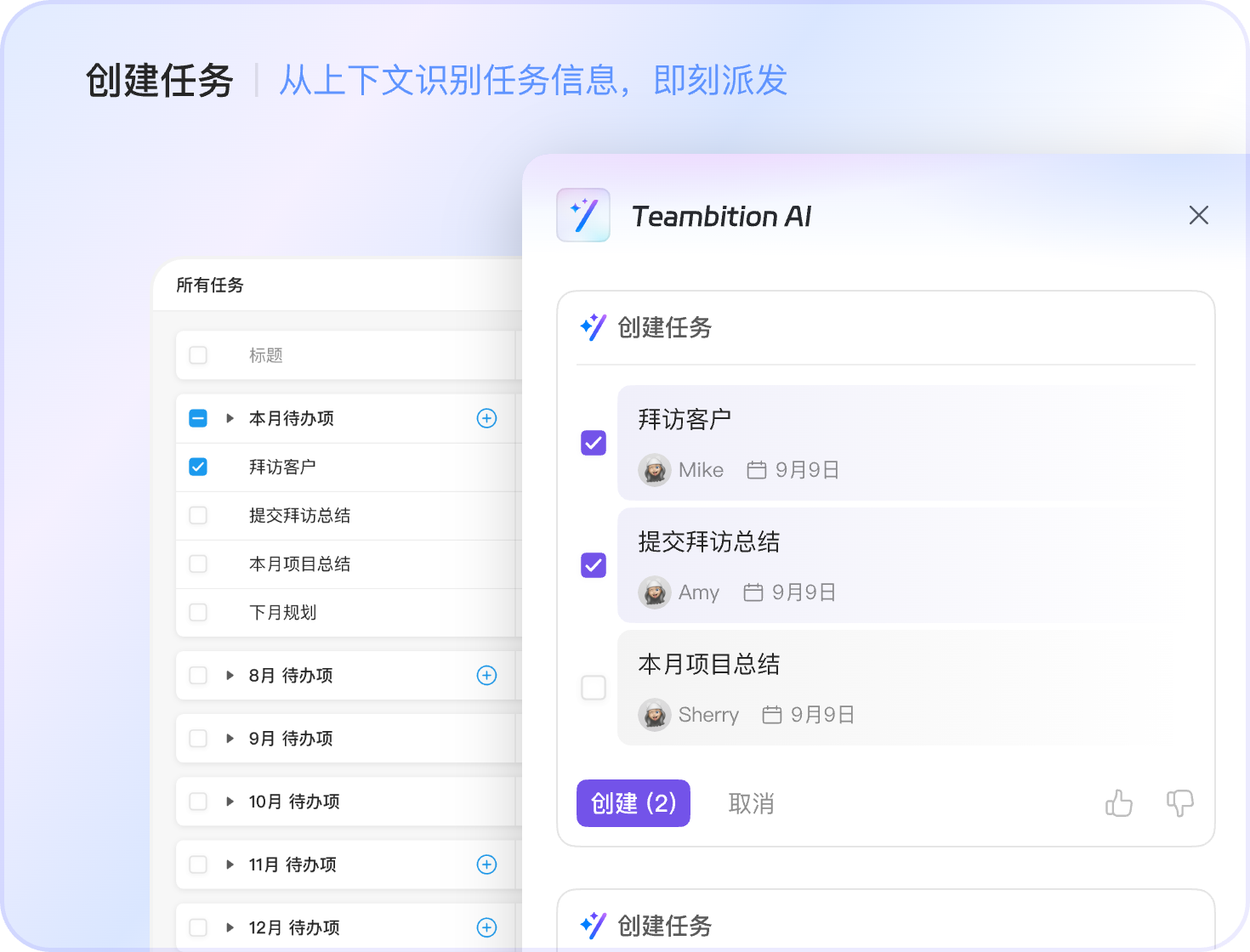Expand the 10月 待办项 group triangle
Viewport: 1250px width, 952px height.
pyautogui.click(x=230, y=801)
